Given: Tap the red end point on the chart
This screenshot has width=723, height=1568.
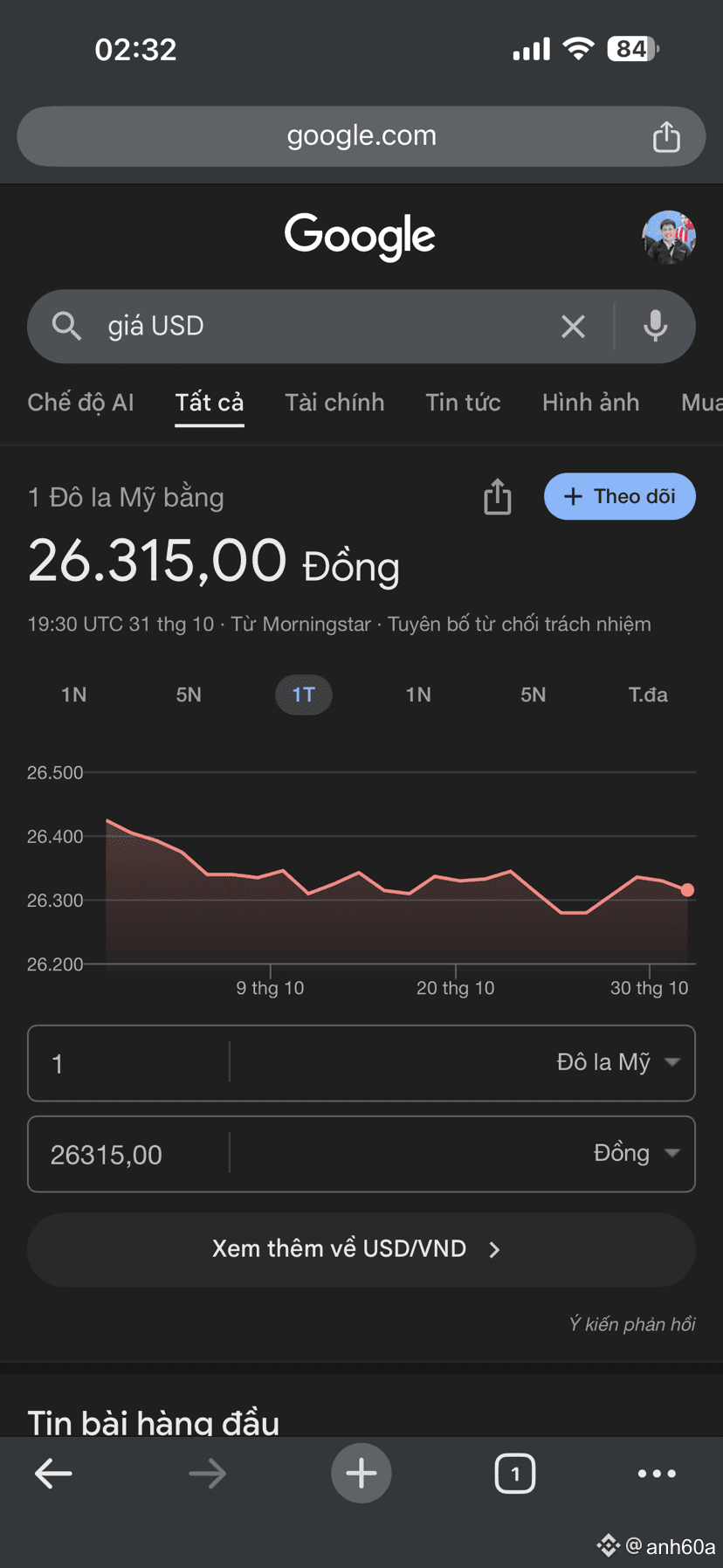Looking at the screenshot, I should (687, 890).
